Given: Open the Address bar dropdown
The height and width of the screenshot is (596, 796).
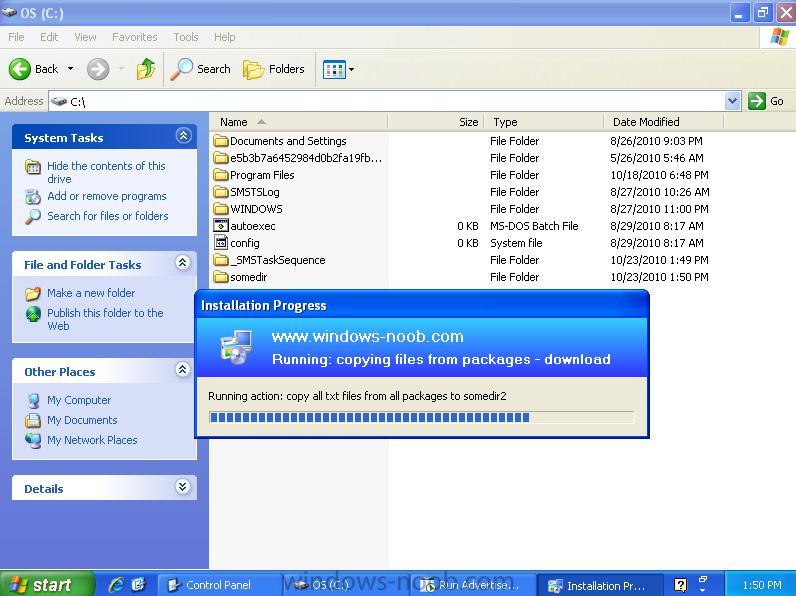Looking at the screenshot, I should tap(732, 101).
